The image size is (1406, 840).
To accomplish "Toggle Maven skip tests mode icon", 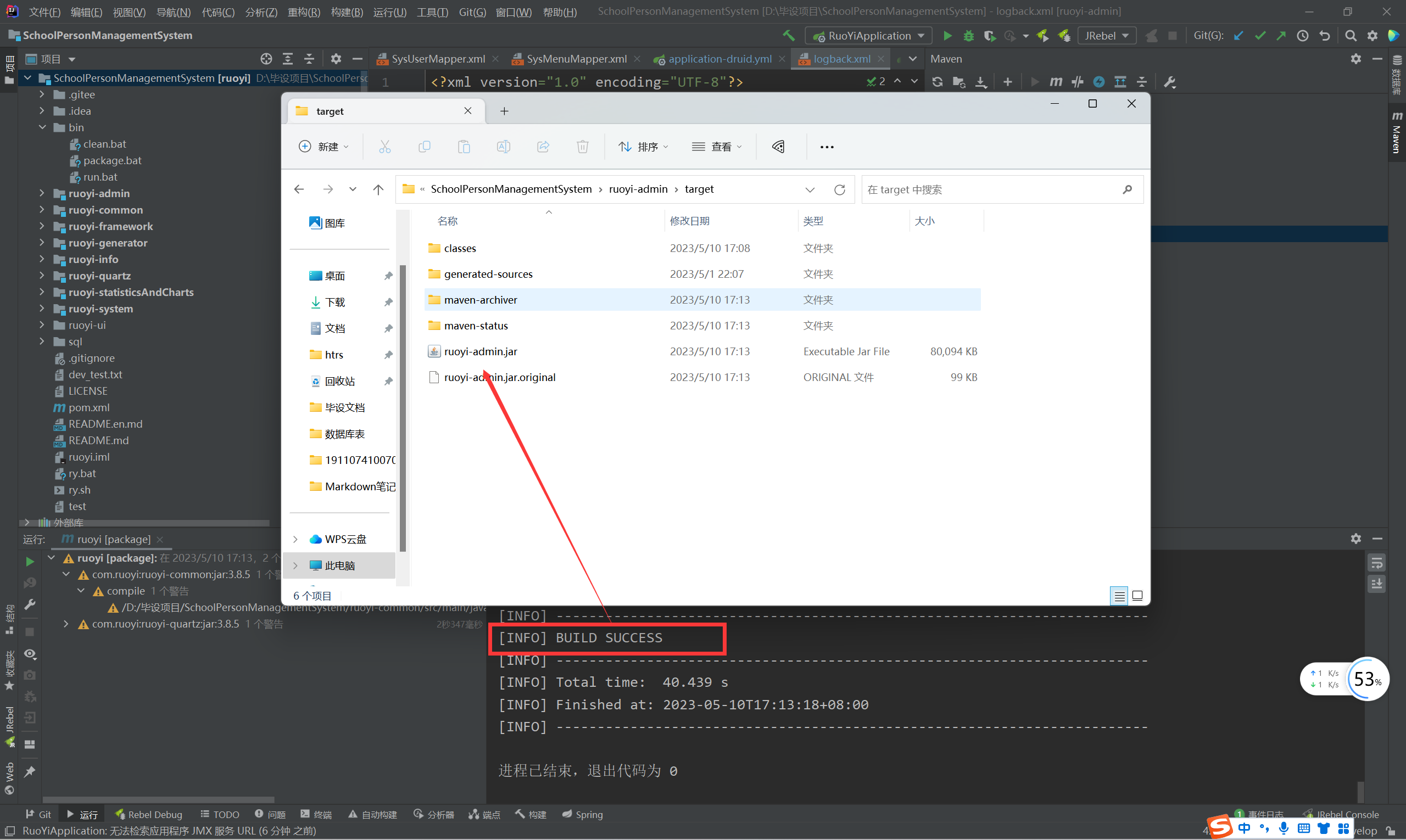I will [1098, 82].
